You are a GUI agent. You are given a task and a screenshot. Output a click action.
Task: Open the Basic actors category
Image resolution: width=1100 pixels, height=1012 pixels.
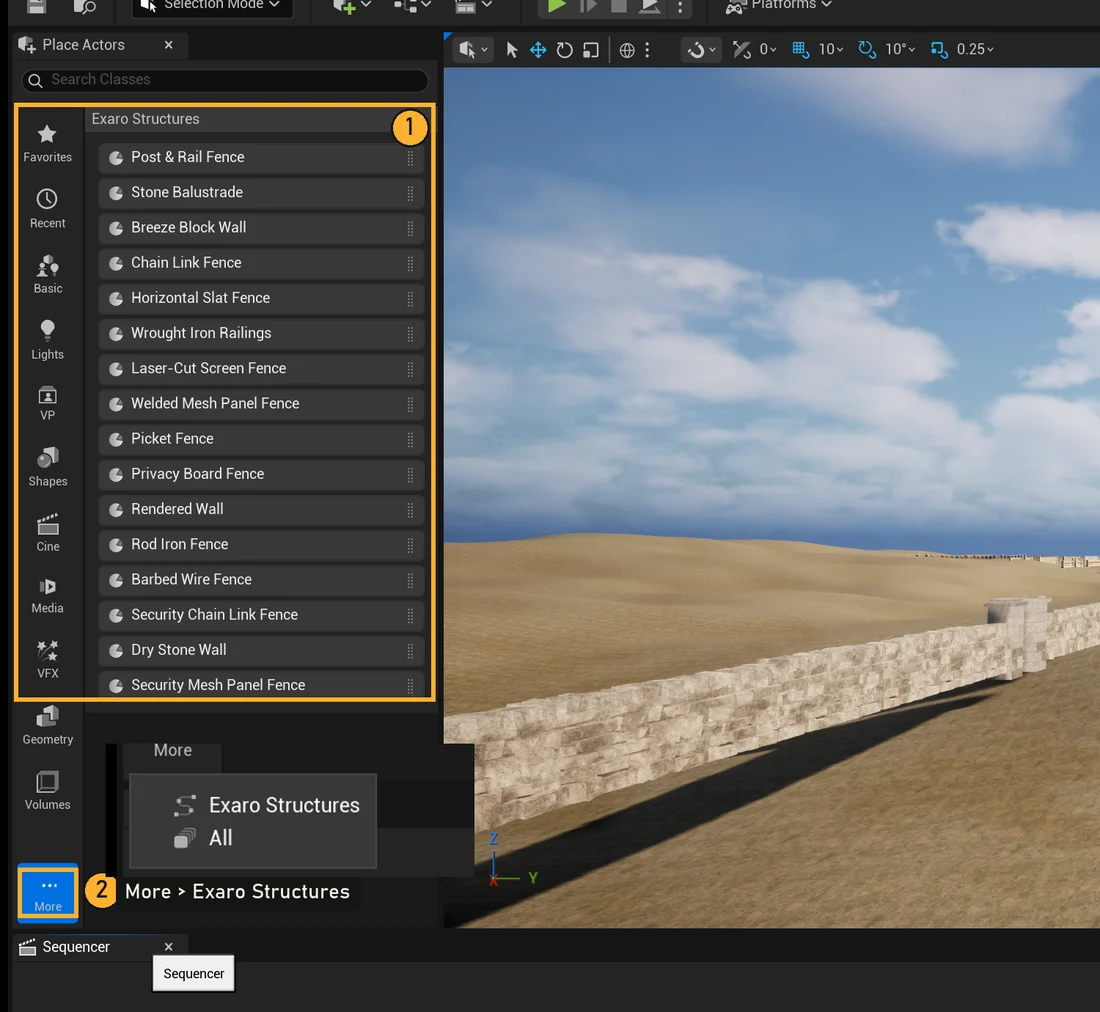click(47, 274)
